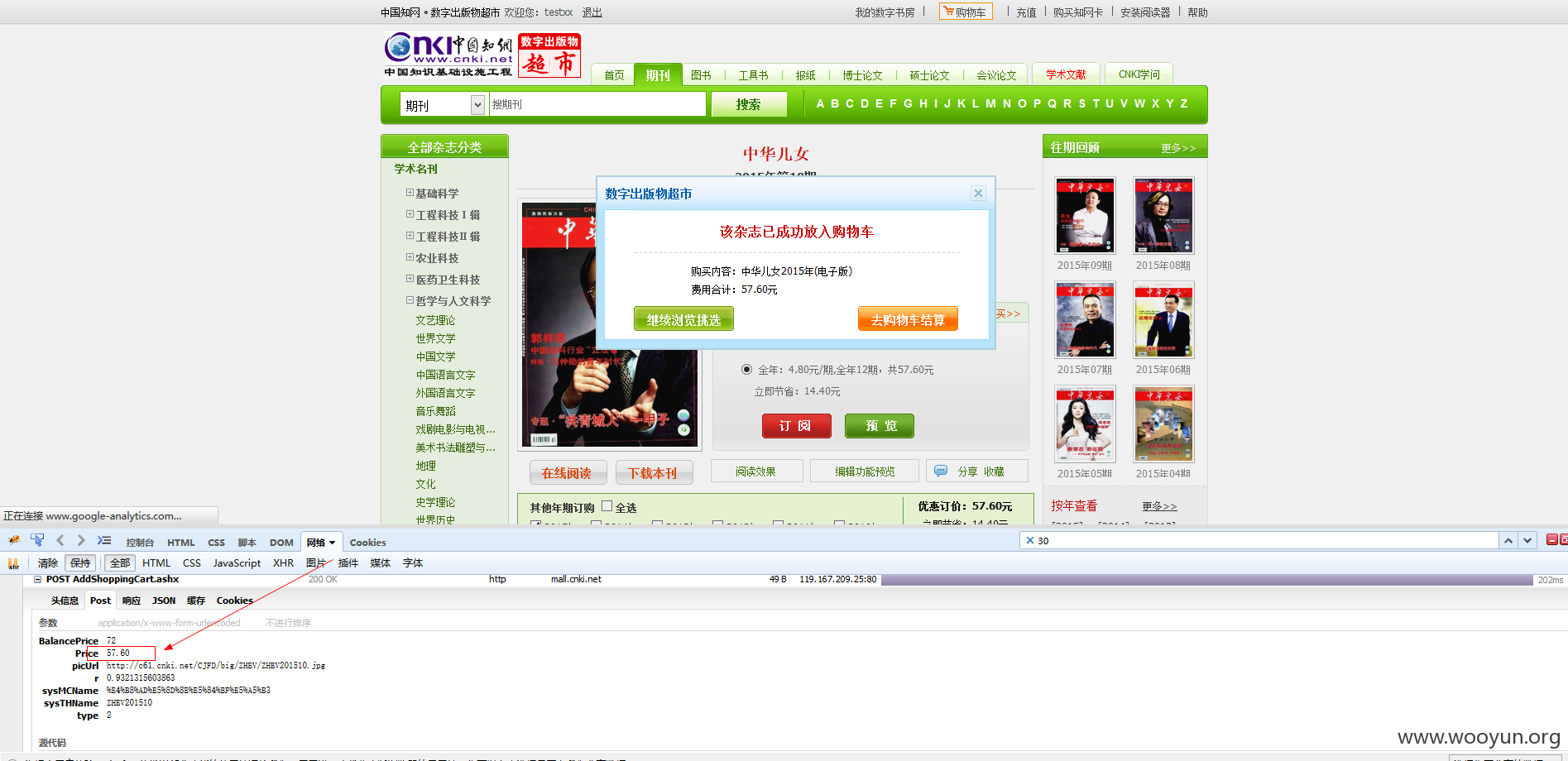Screen dimensions: 1568x761
Task: Open the top-level Cookies Firebug tab
Action: click(x=367, y=543)
